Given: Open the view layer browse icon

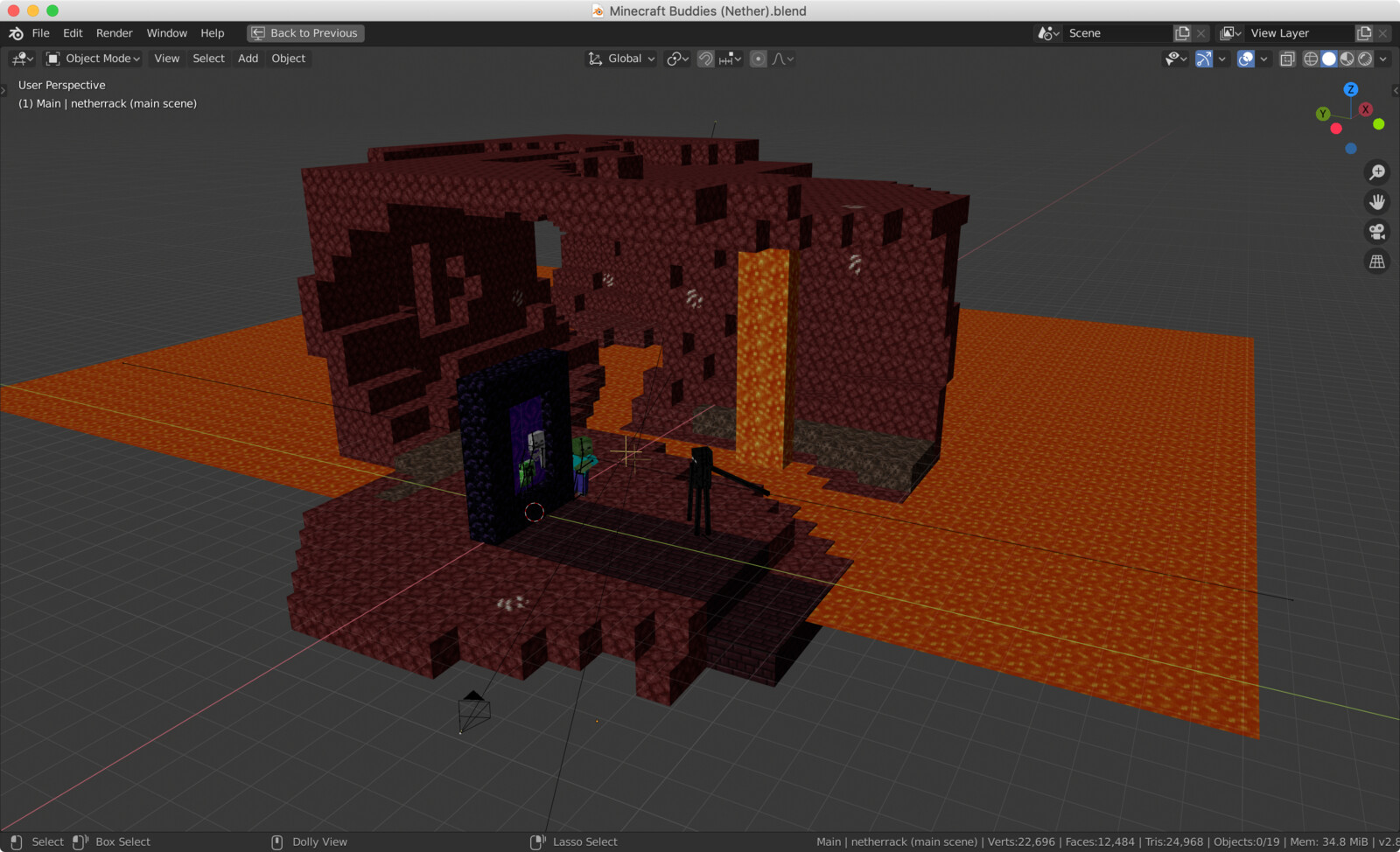Looking at the screenshot, I should [x=1231, y=33].
